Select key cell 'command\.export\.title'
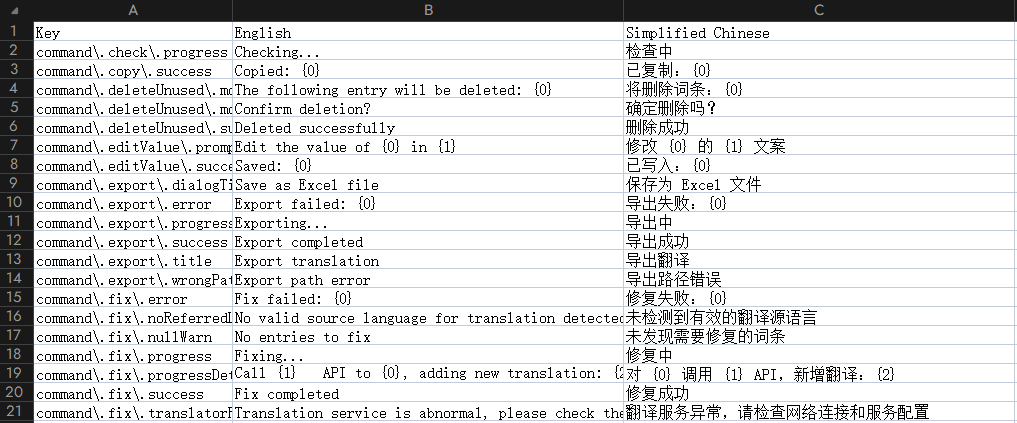 click(133, 260)
